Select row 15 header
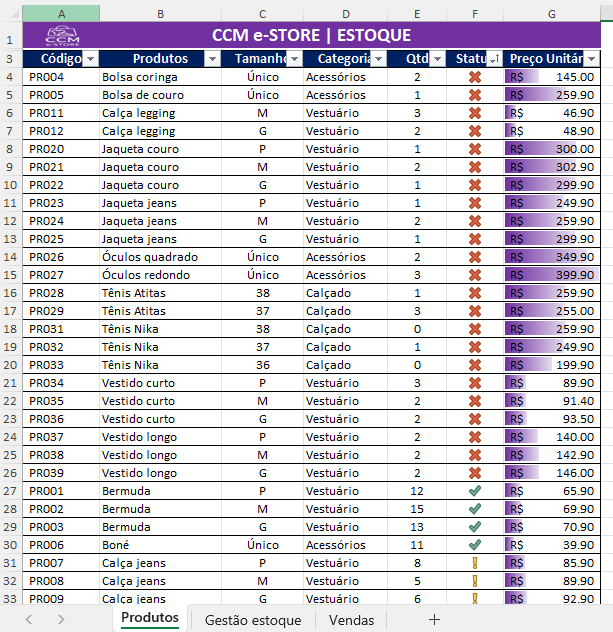The width and height of the screenshot is (613, 632). click(x=10, y=275)
